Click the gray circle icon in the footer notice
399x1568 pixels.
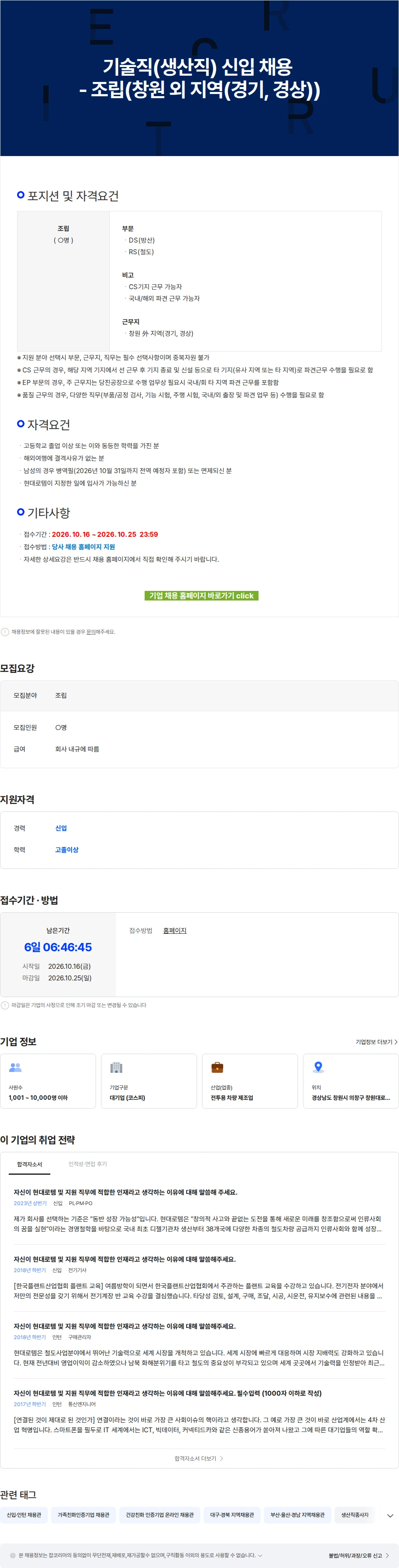pyautogui.click(x=13, y=1555)
